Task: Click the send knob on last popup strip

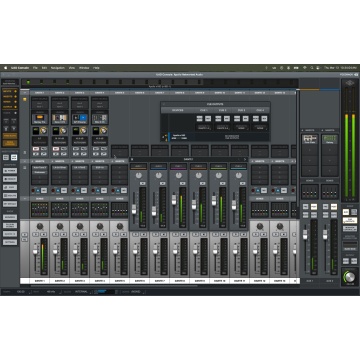Action: coord(239,175)
